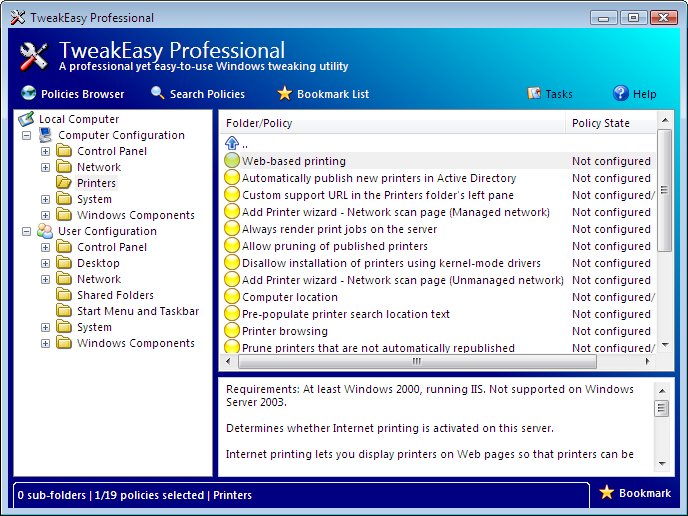Screen dimensions: 688x516
Task: Click yellow icon beside Always render print jobs
Action: [x=232, y=229]
